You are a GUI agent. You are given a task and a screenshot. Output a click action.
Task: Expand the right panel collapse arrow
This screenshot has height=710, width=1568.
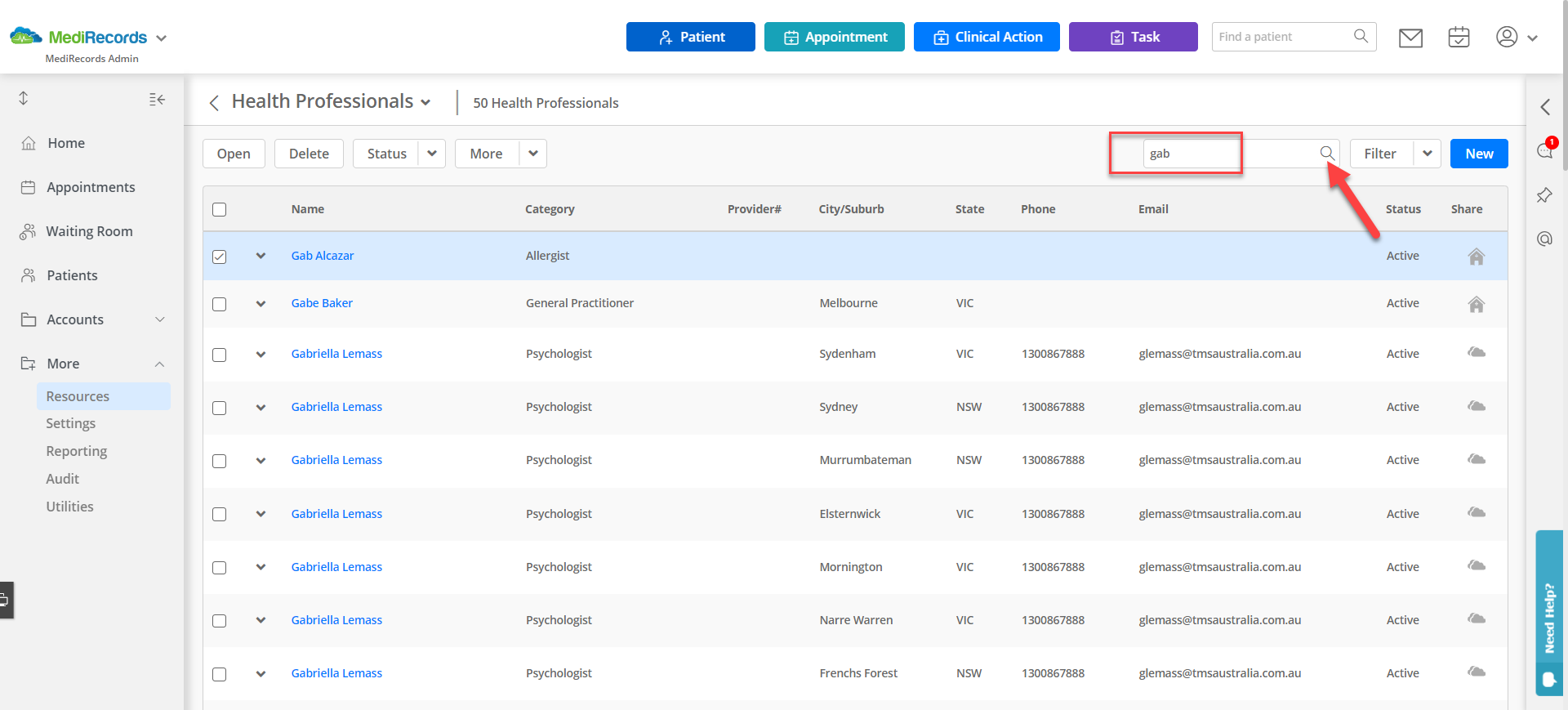click(x=1545, y=106)
